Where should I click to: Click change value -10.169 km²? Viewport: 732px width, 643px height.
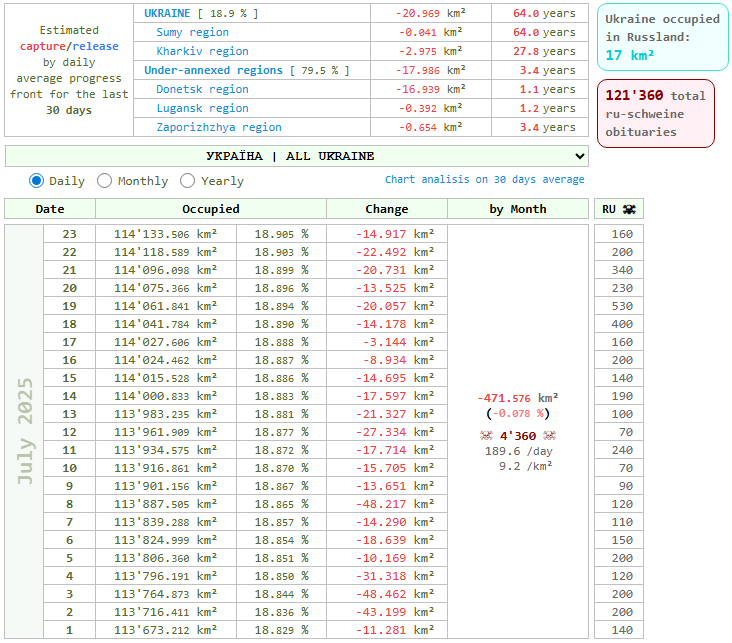point(395,558)
